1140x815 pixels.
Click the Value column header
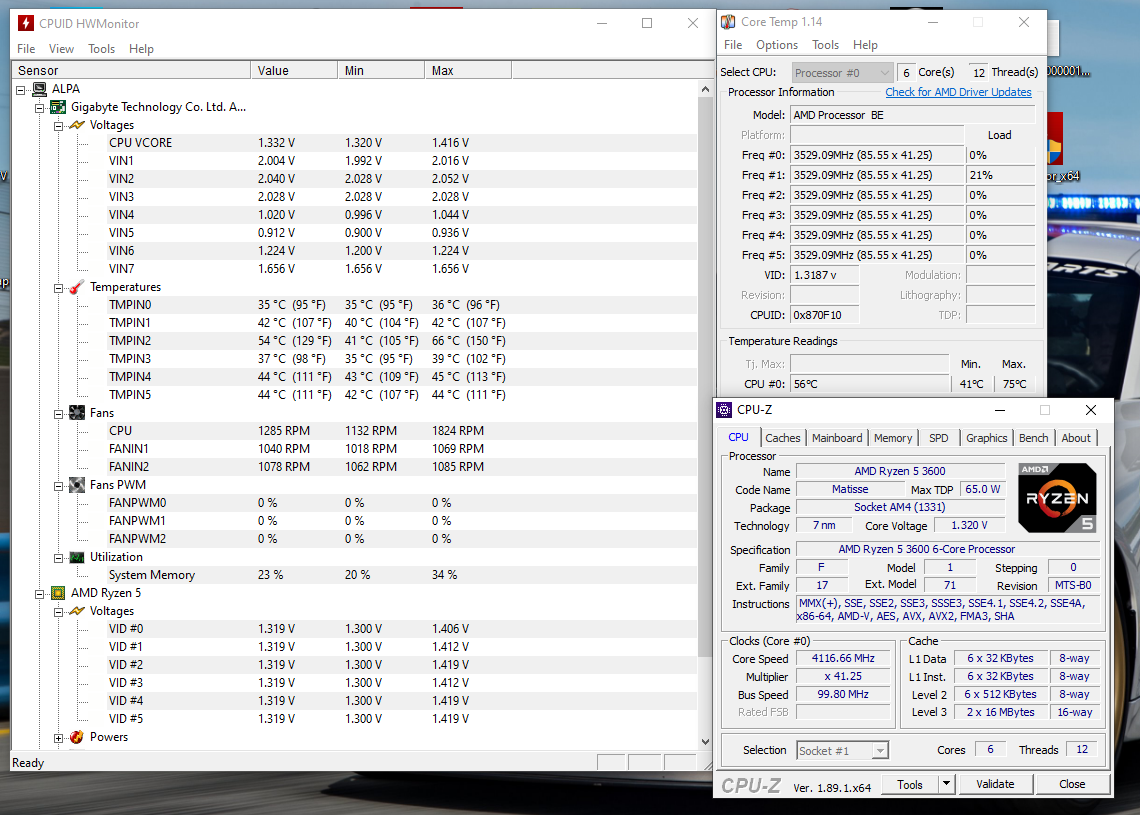pos(294,71)
